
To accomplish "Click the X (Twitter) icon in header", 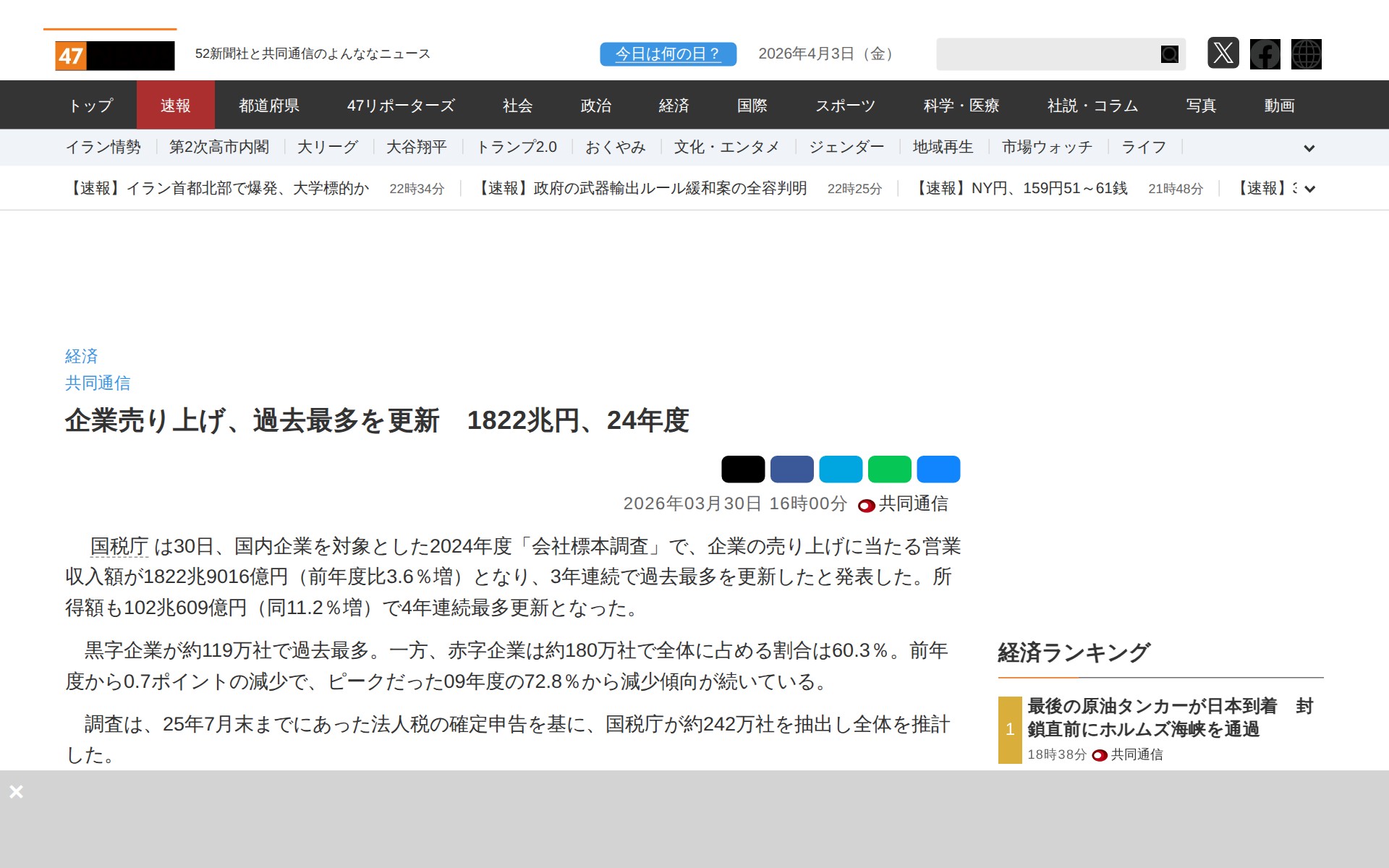I will (x=1223, y=54).
